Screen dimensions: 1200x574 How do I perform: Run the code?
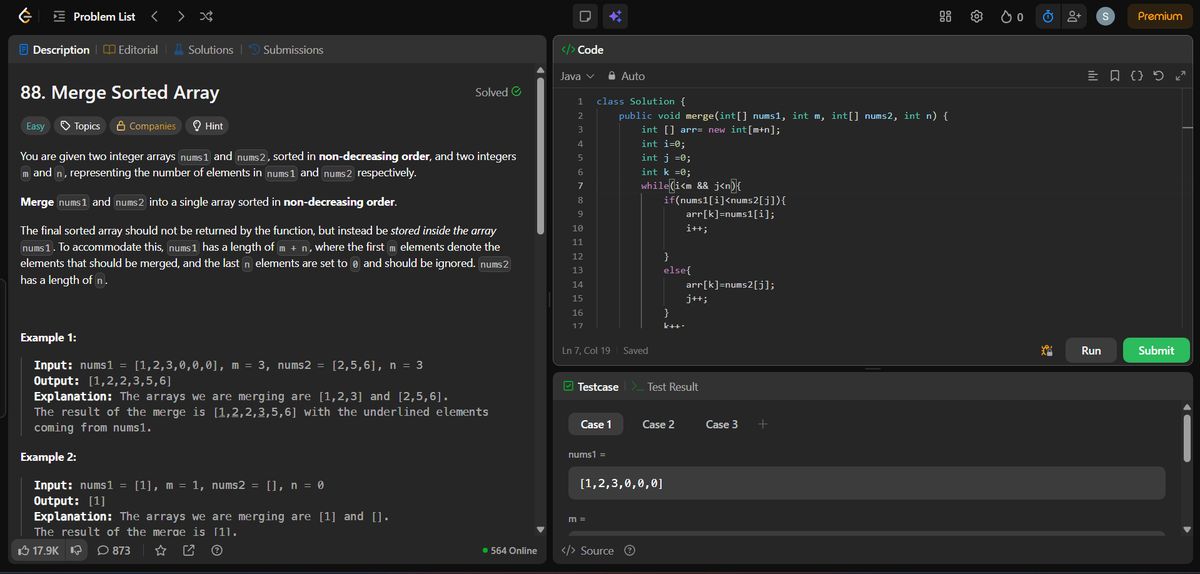pyautogui.click(x=1091, y=350)
